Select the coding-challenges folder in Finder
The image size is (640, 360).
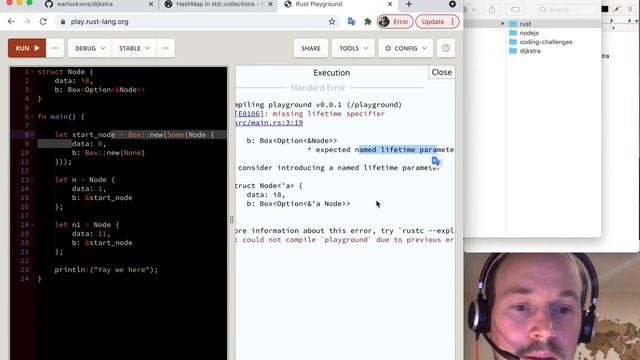tap(546, 42)
